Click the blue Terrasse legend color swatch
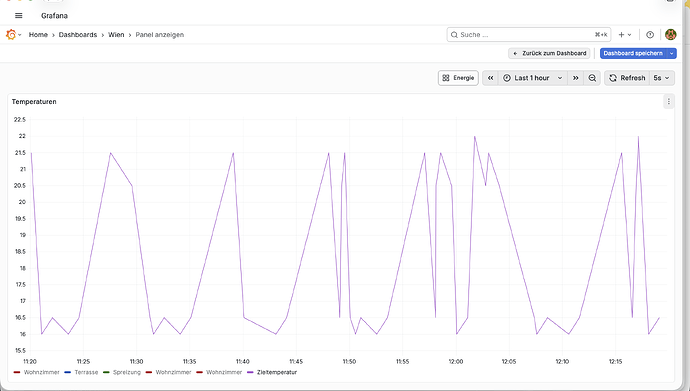Screen dimensions: 690x391 coord(68,372)
